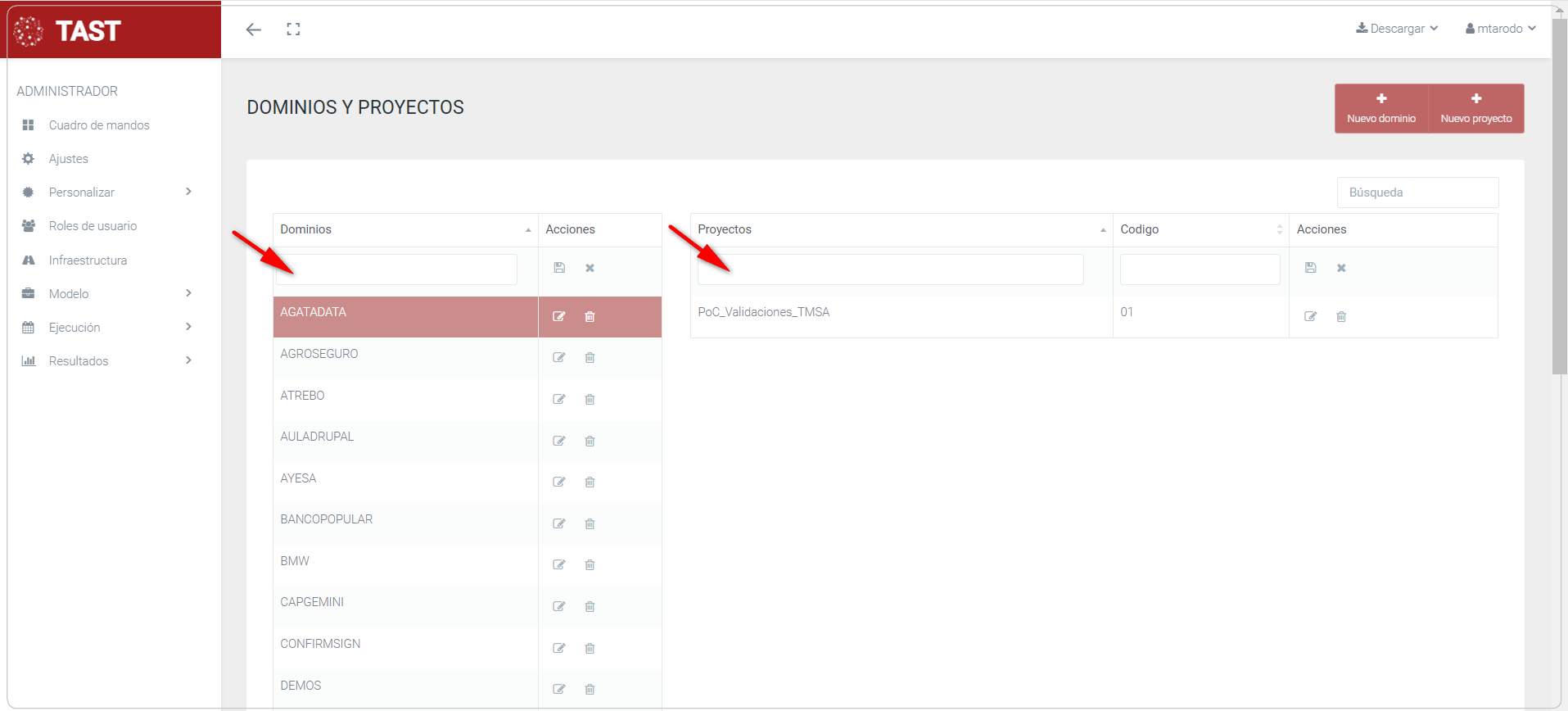Edit the PoC_Validaciones_TMSA project
This screenshot has width=1568, height=711.
coord(1310,317)
